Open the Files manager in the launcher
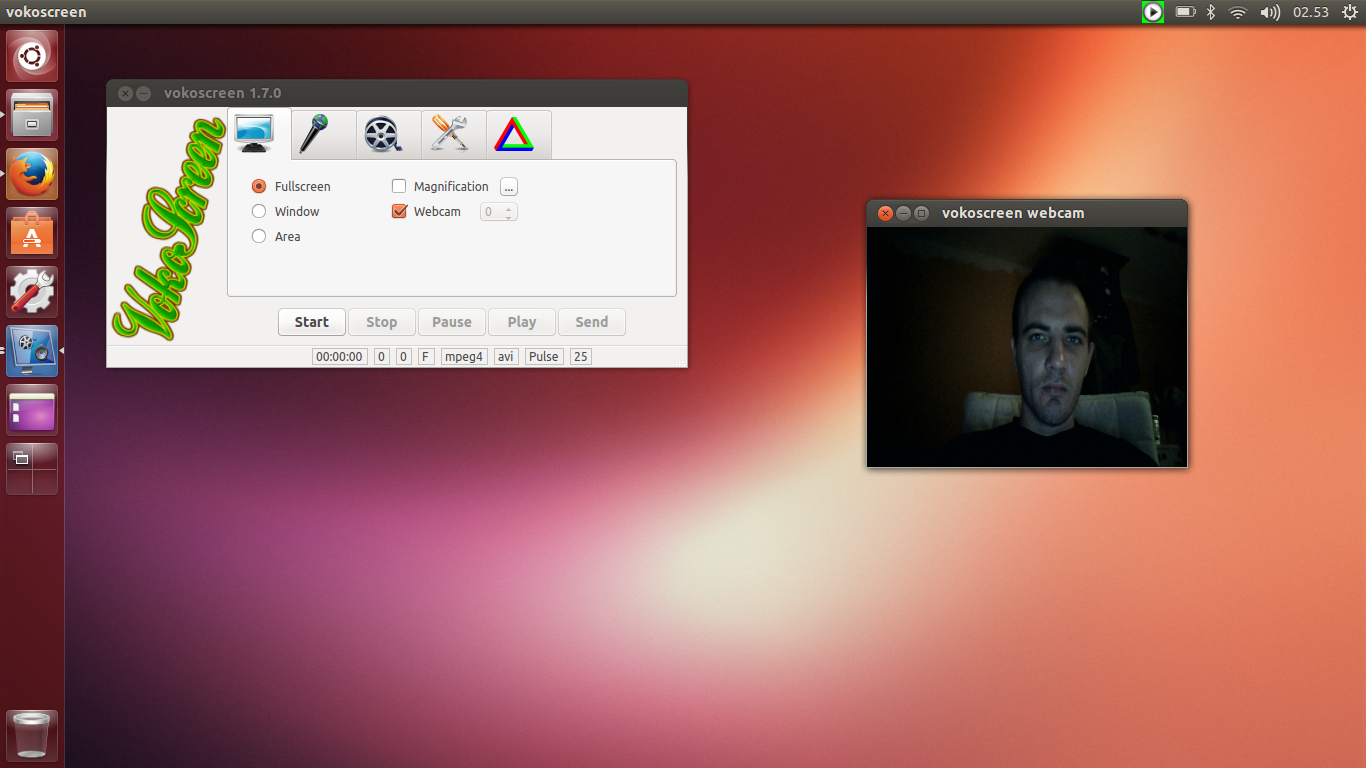The image size is (1366, 768). tap(32, 115)
